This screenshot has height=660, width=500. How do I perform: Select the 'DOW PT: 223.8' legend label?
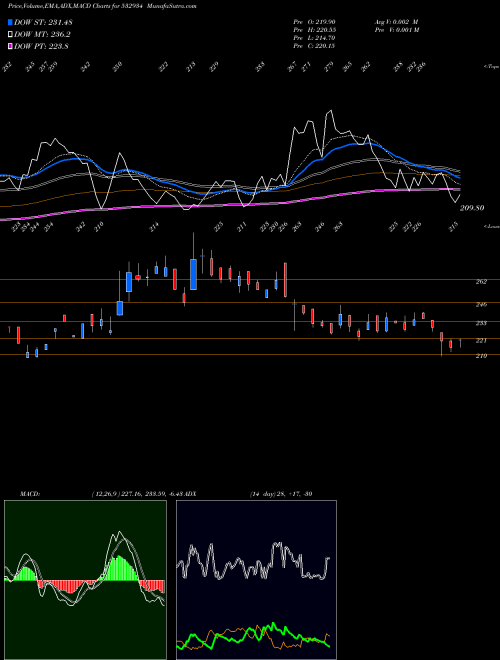(x=41, y=47)
